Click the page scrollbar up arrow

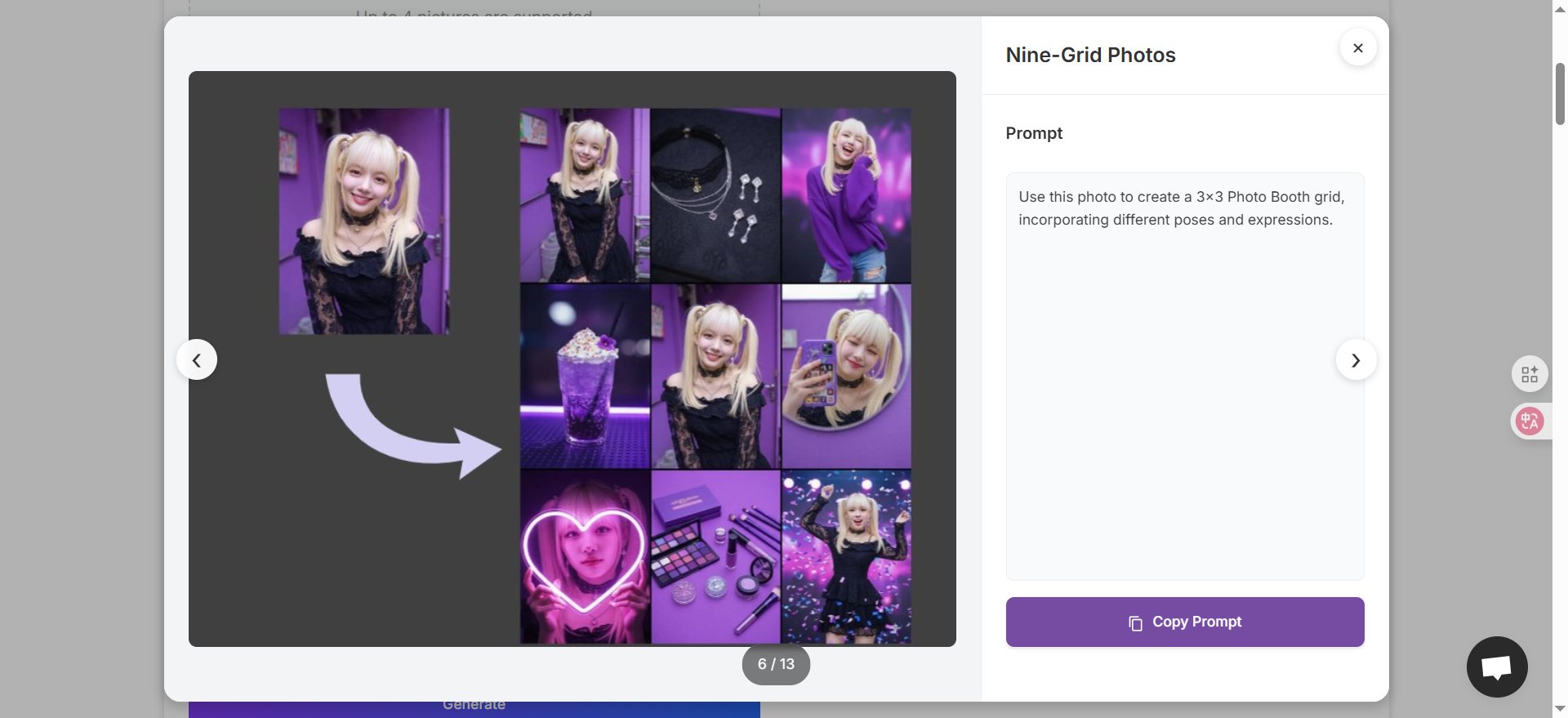pos(1560,9)
